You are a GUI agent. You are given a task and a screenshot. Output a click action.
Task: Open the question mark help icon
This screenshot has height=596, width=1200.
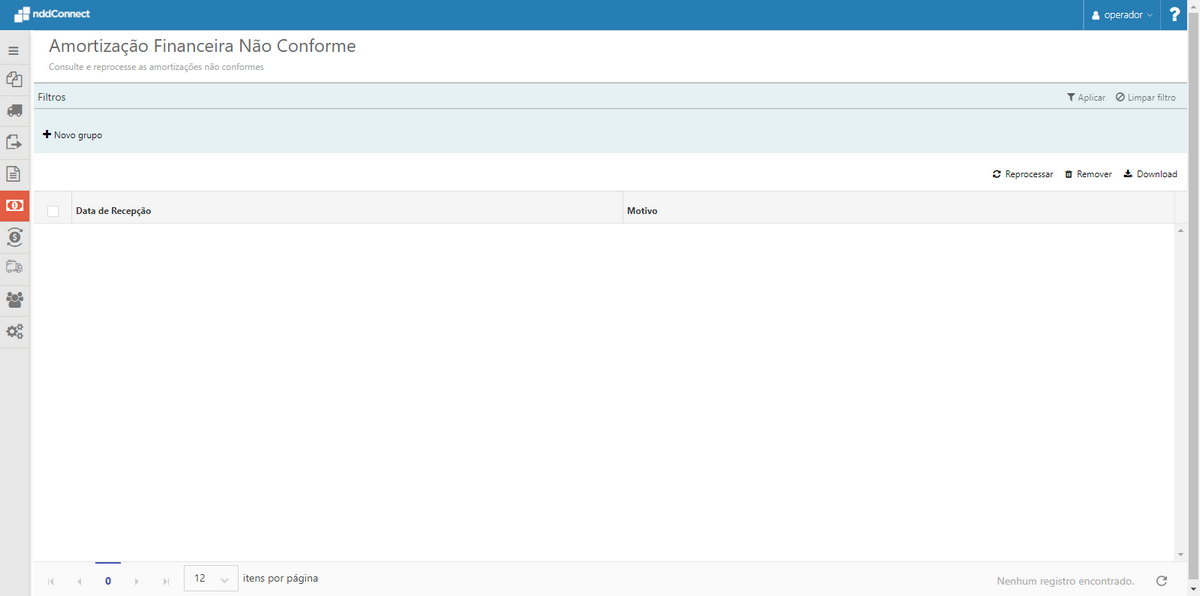coord(1174,14)
